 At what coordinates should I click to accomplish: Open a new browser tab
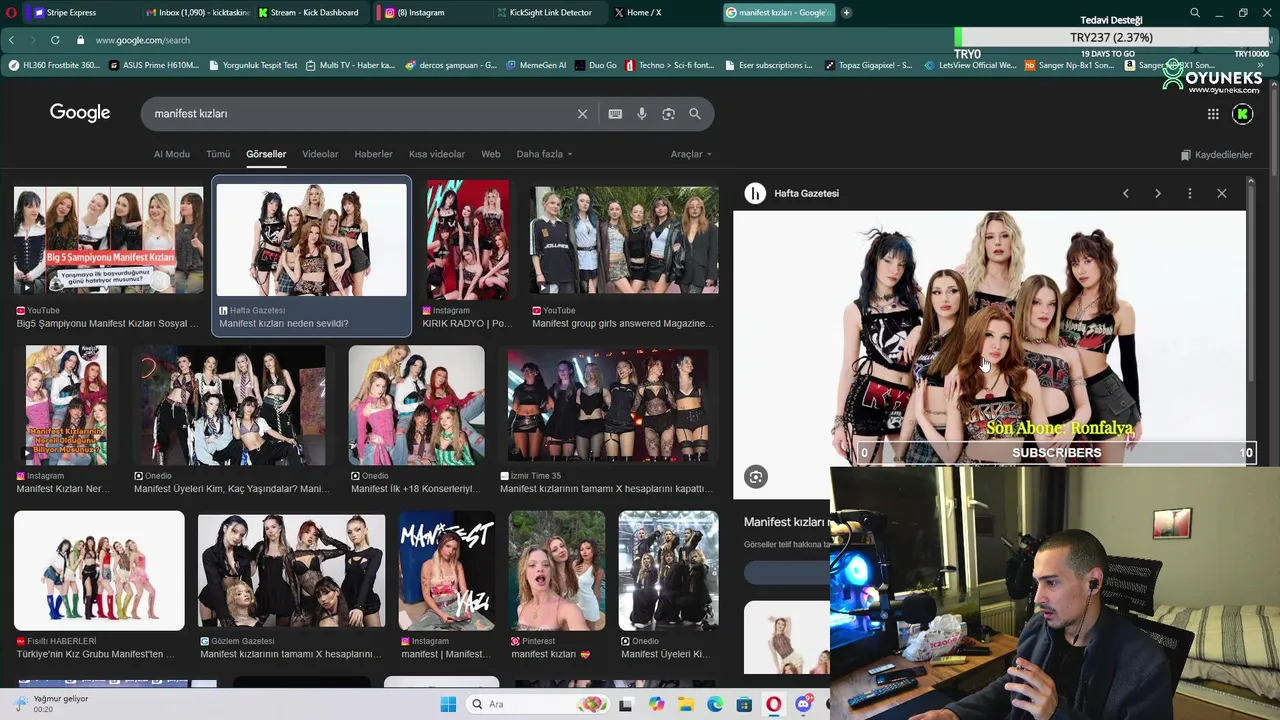(x=847, y=13)
